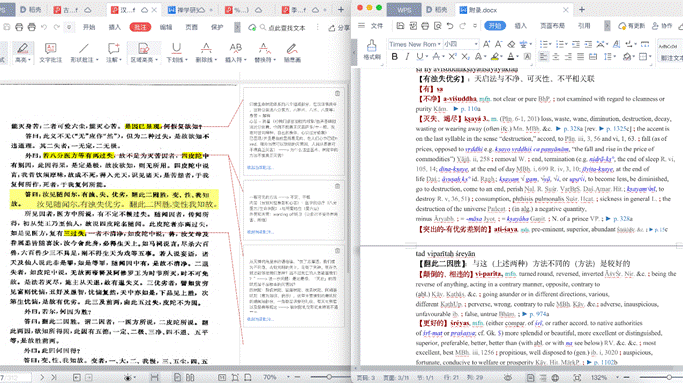Viewport: 683px width, 383px height.
Task: Expand highlighter options arrow in PDF ribbon
Action: (x=29, y=60)
